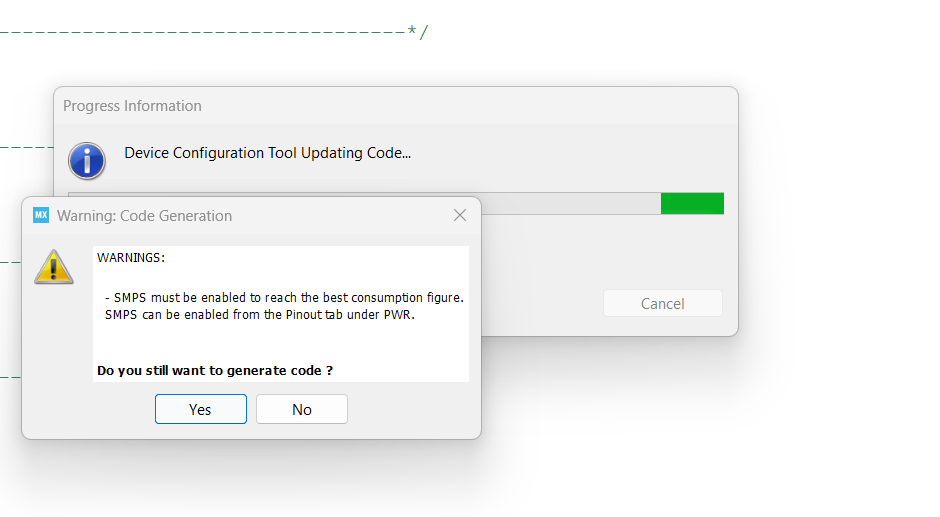Click the dashed line left of the bold question
Viewport: 940px width, 517px height.
point(10,377)
